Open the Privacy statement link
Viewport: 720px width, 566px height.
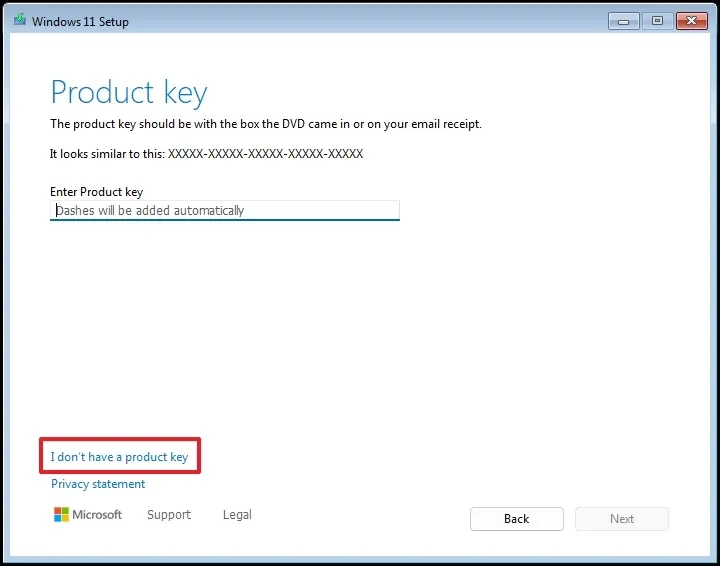point(98,484)
